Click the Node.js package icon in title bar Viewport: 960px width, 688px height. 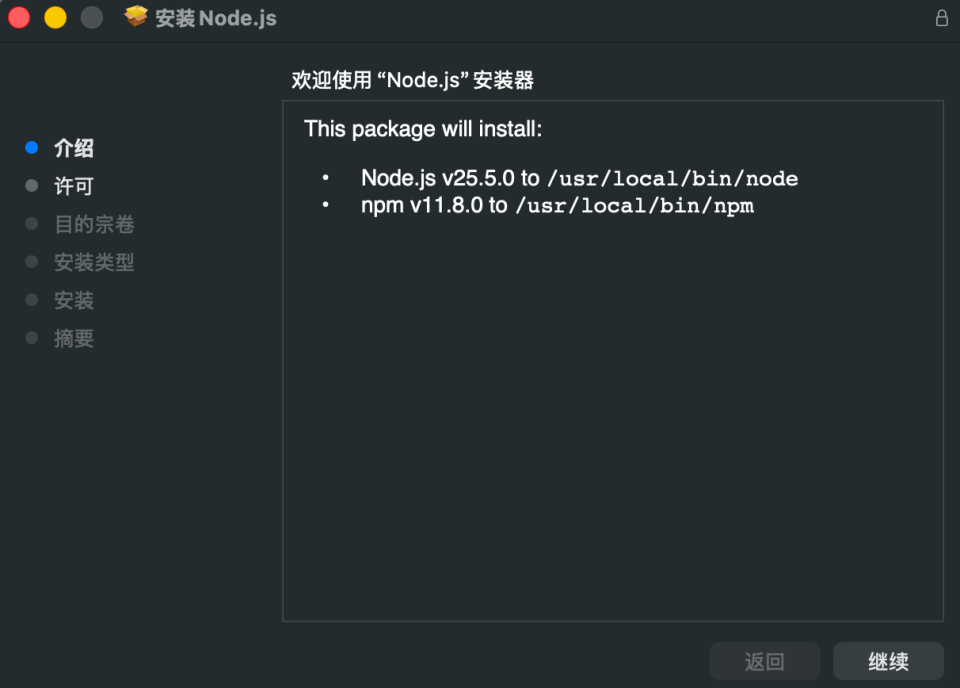pos(135,17)
